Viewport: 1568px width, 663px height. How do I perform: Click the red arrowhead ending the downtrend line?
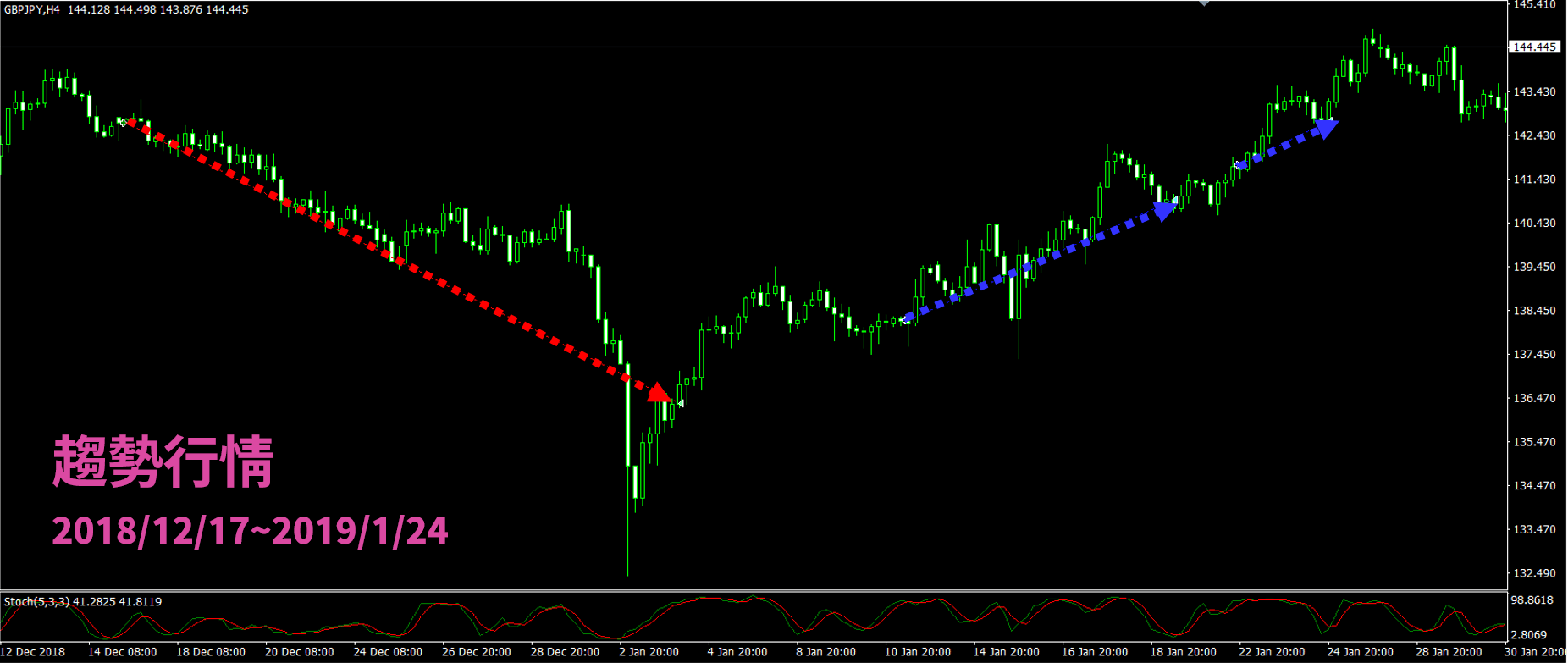(658, 392)
